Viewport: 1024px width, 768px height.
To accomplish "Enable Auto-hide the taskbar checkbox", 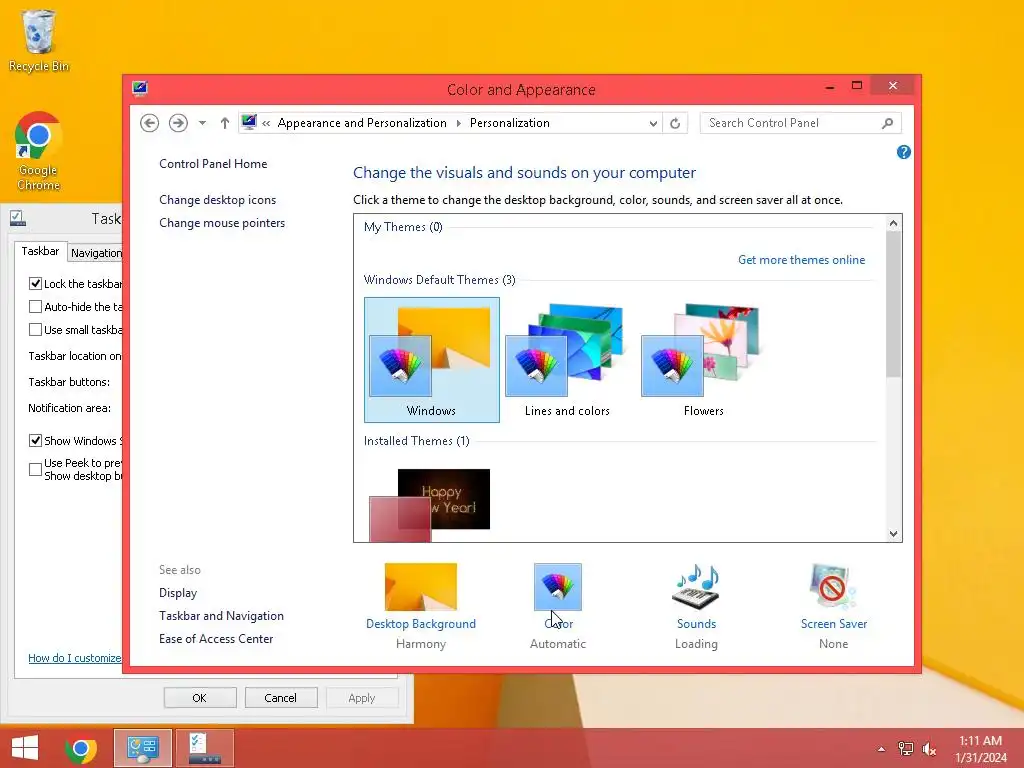I will click(35, 306).
